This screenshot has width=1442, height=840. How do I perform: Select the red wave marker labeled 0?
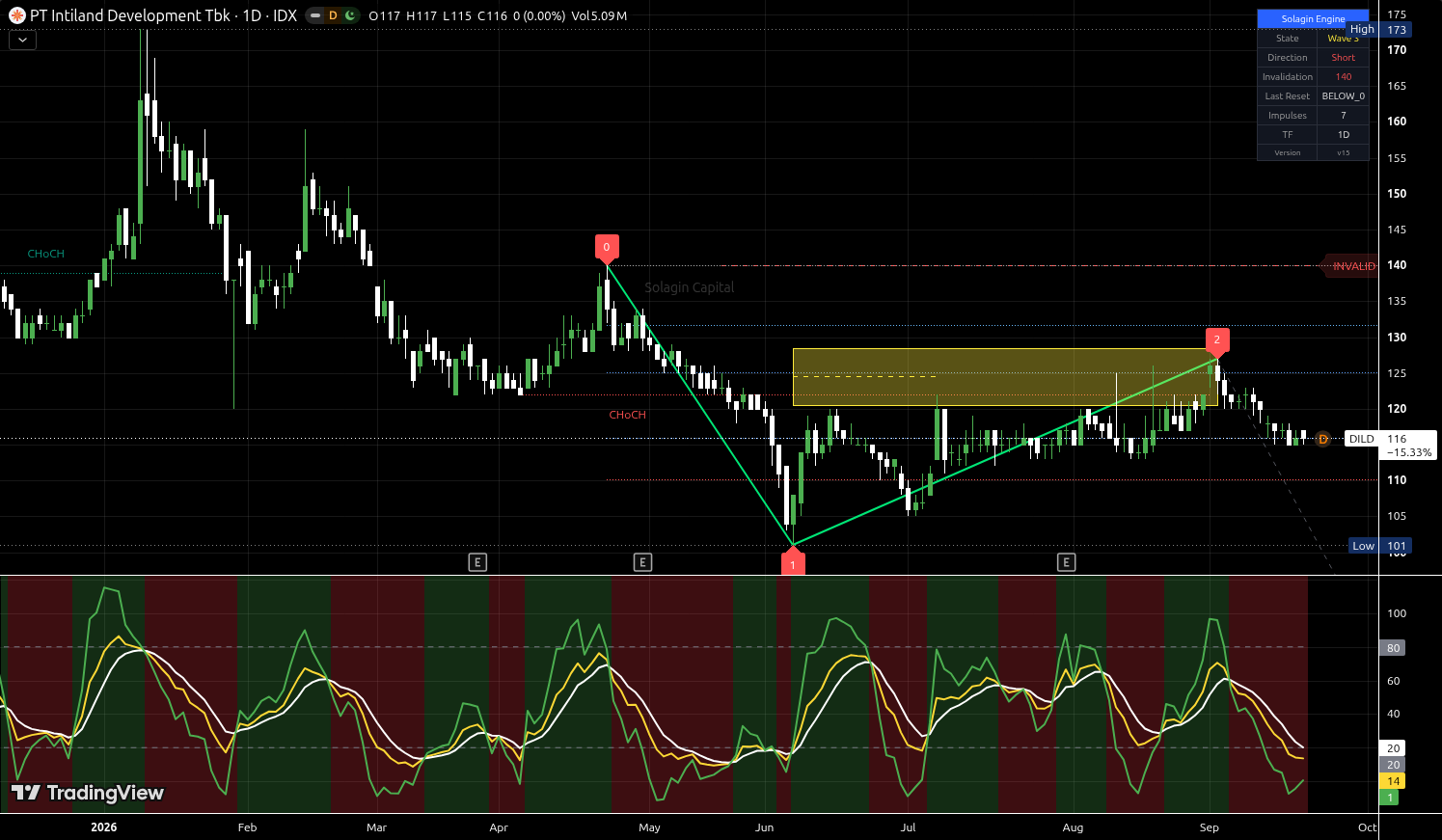(607, 247)
